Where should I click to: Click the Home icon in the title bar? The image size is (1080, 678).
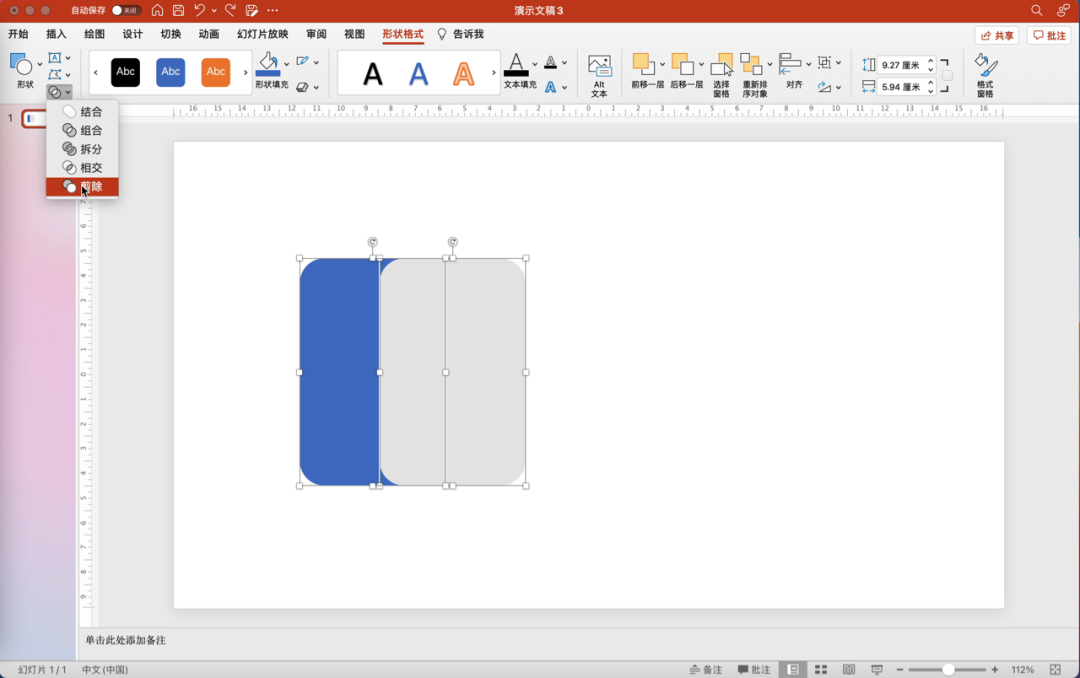pos(158,10)
